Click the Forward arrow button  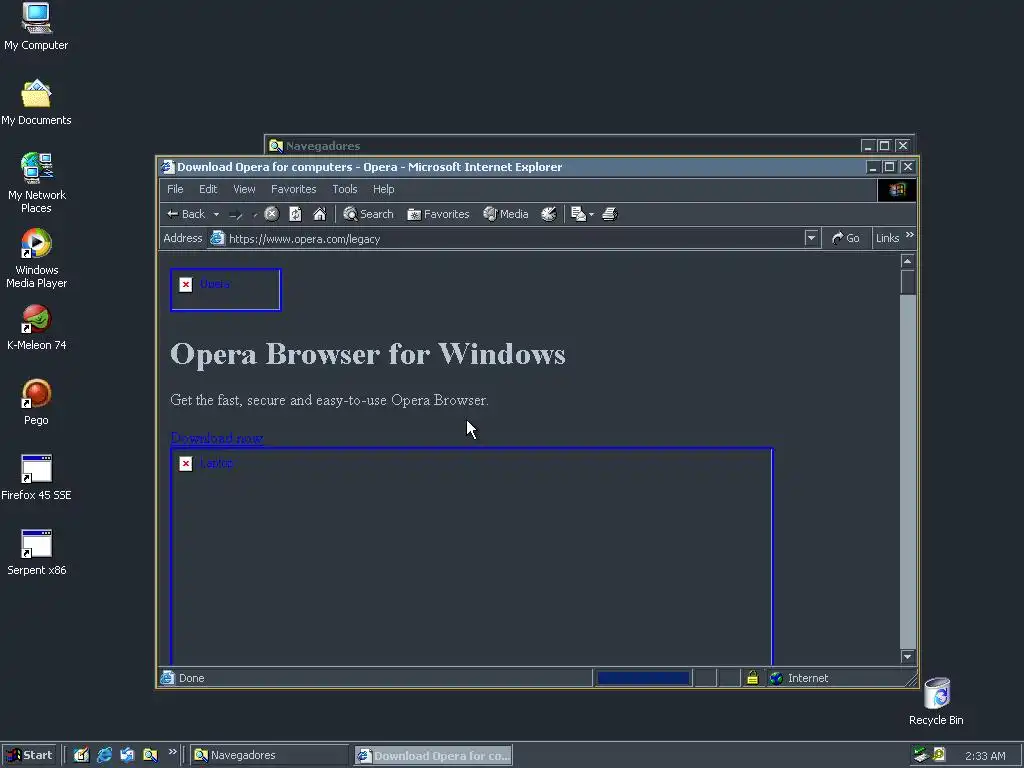tap(236, 214)
